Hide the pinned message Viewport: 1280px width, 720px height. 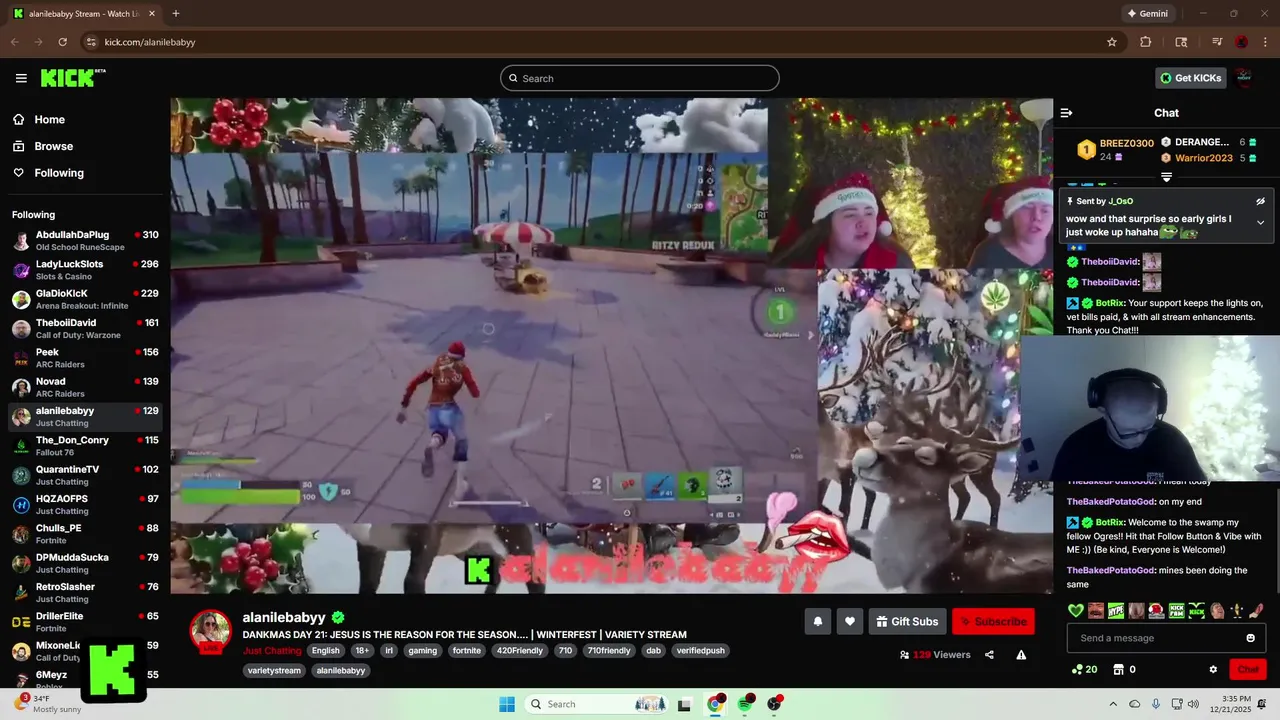pos(1260,201)
